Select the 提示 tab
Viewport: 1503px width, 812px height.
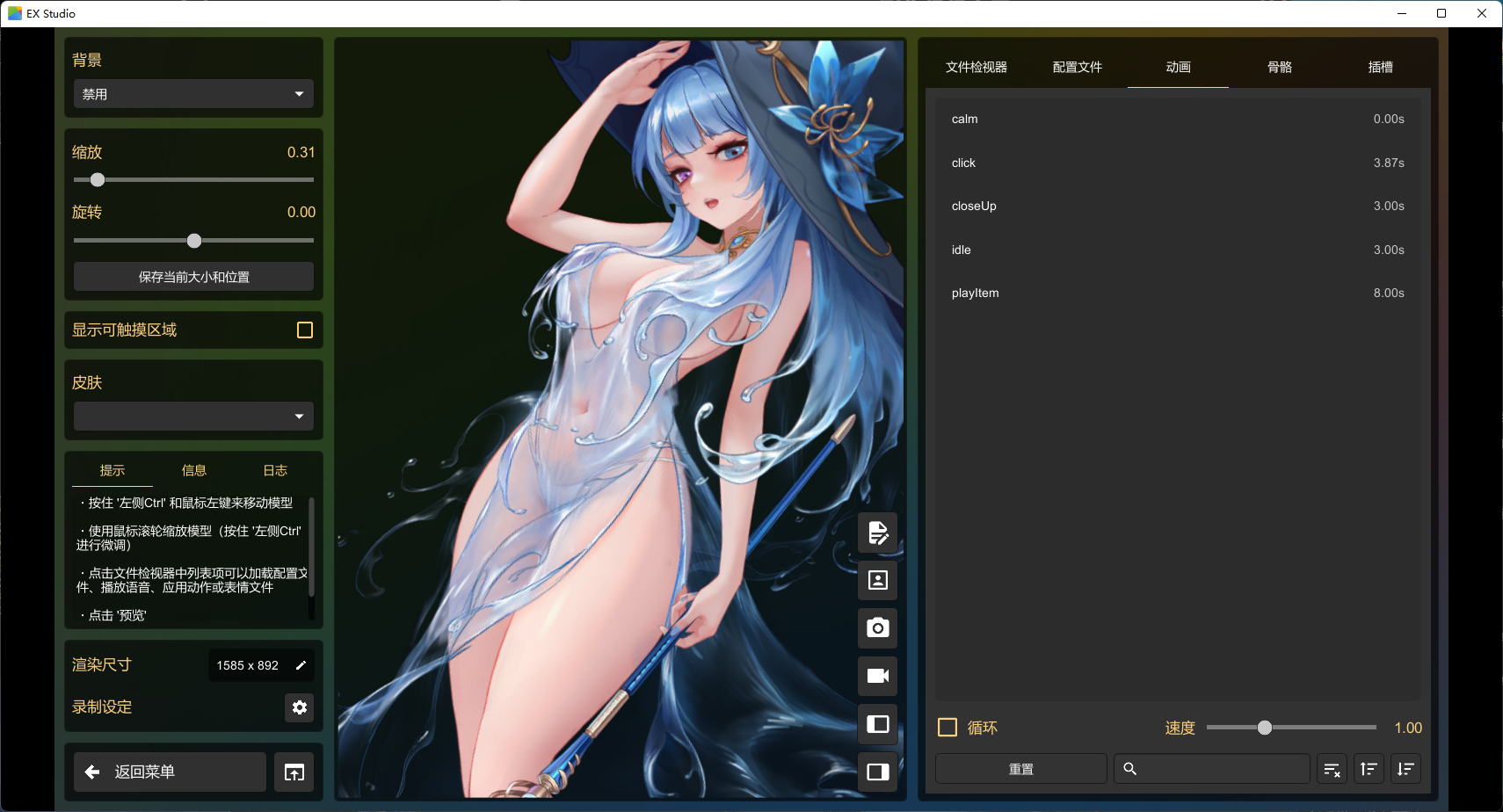[x=113, y=471]
